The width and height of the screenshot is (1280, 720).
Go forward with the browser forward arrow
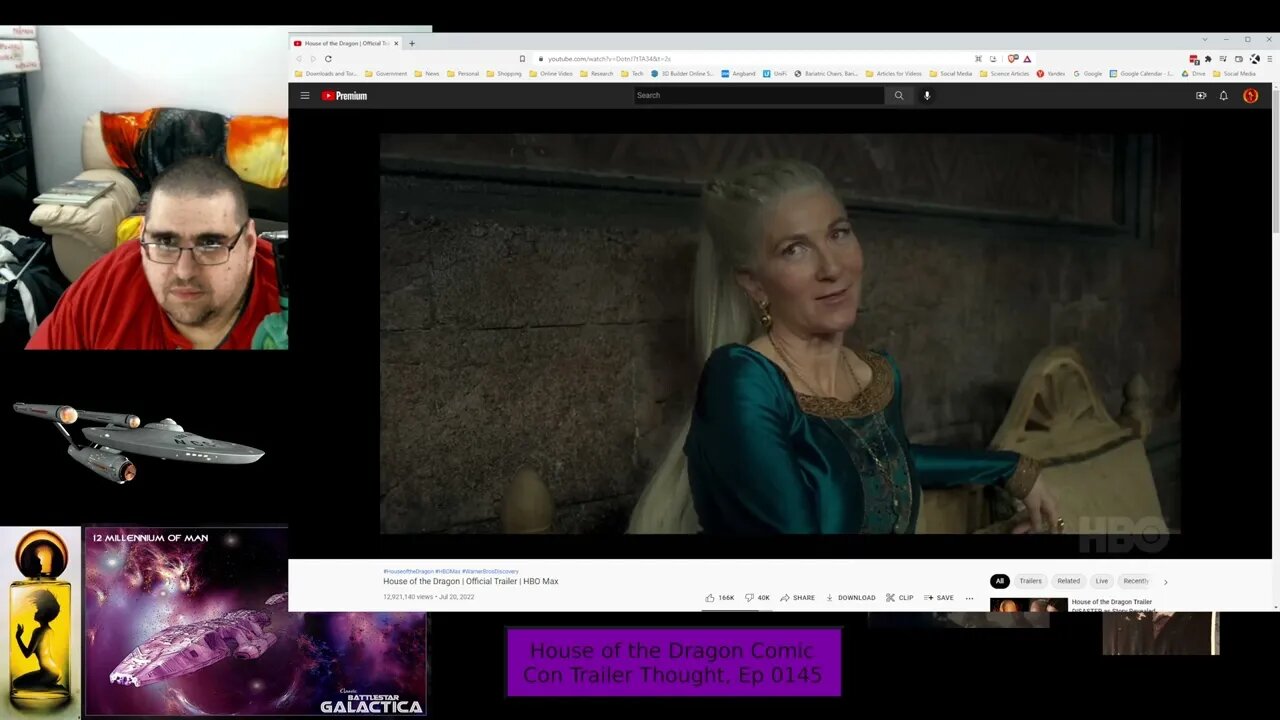(312, 59)
